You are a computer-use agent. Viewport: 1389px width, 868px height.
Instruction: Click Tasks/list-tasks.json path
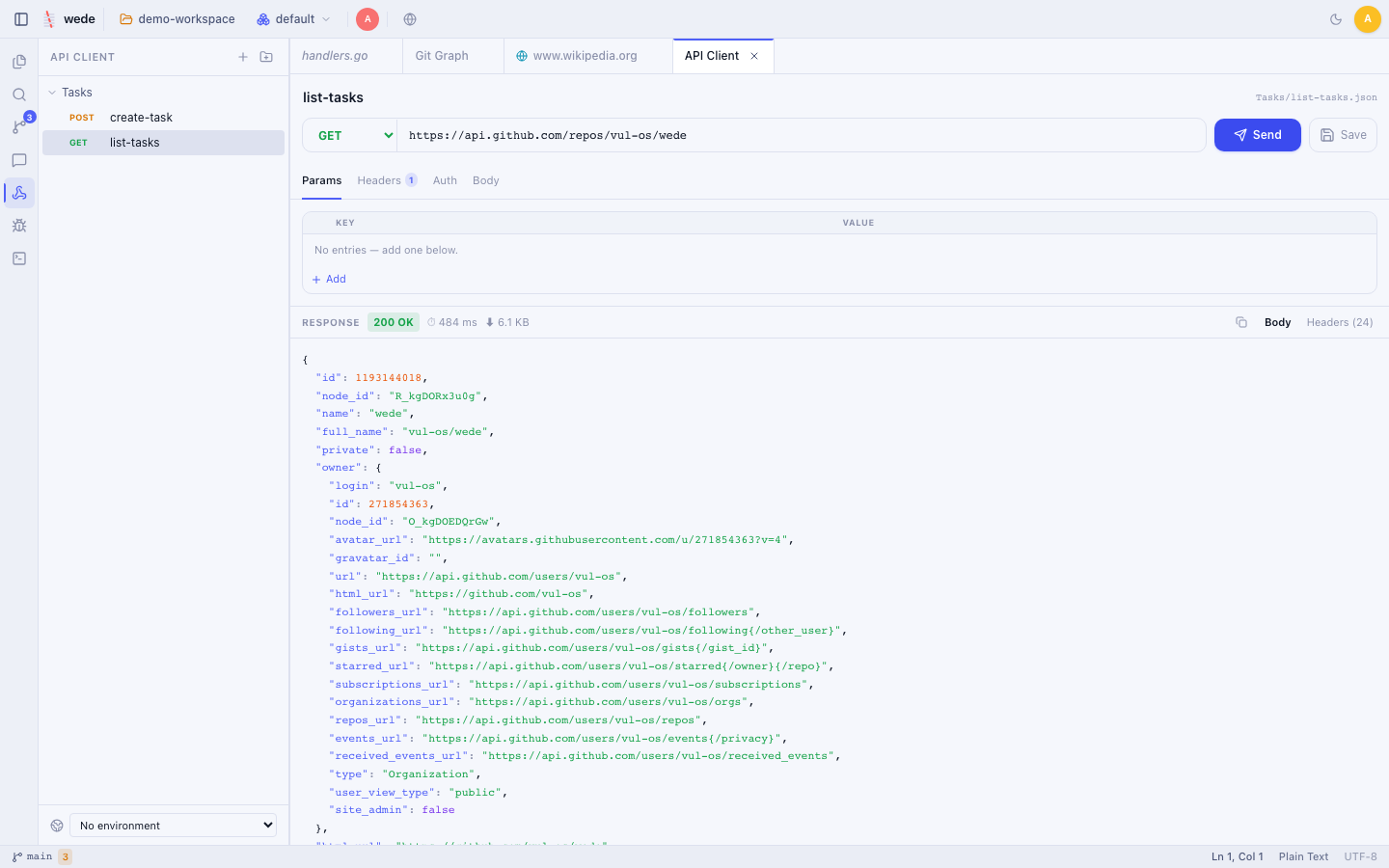(1316, 97)
